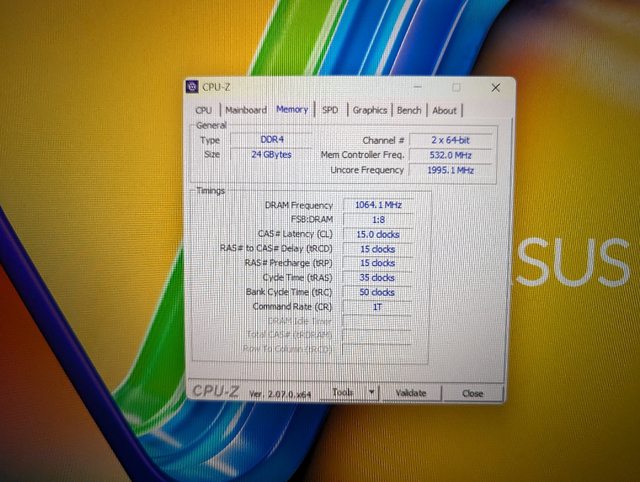Switch to the CPU tab

(x=203, y=110)
